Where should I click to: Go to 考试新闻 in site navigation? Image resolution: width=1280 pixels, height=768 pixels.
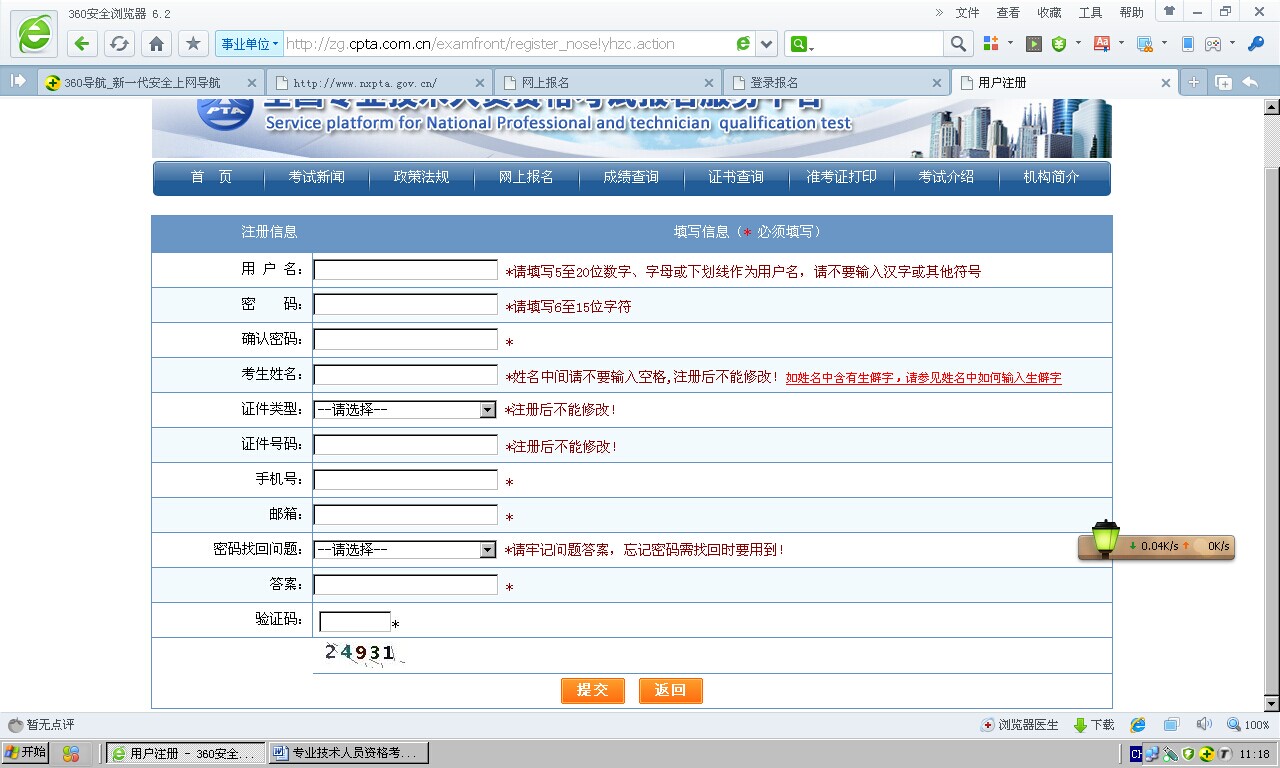[317, 177]
